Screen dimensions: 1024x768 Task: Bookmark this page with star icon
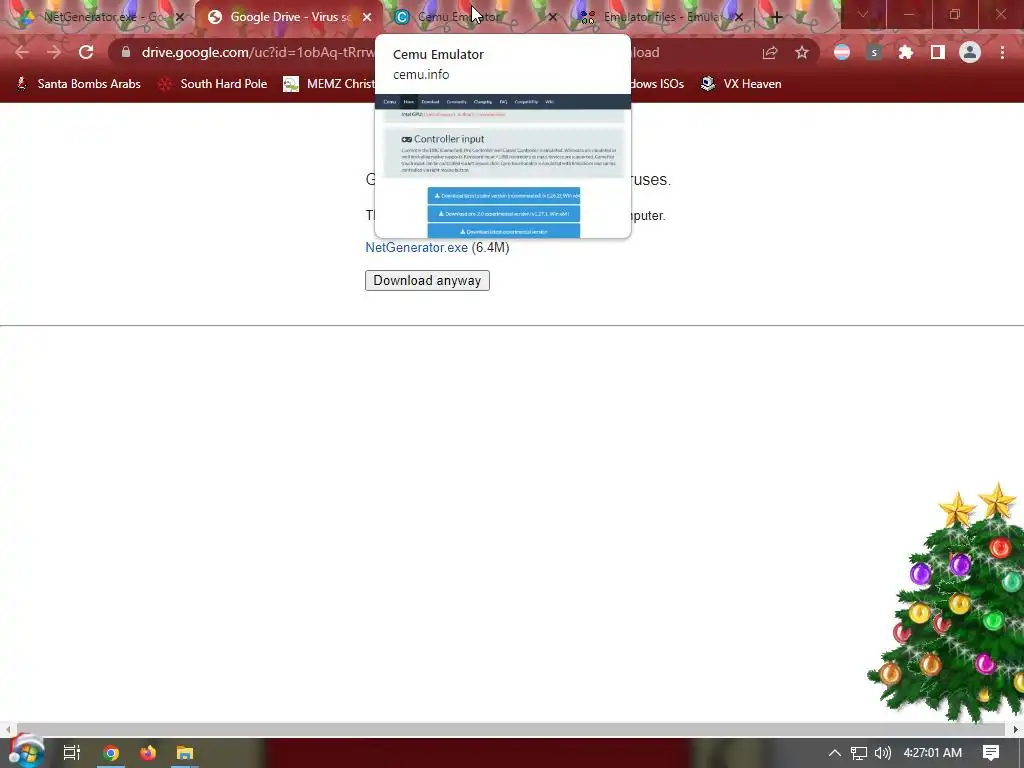coord(801,52)
